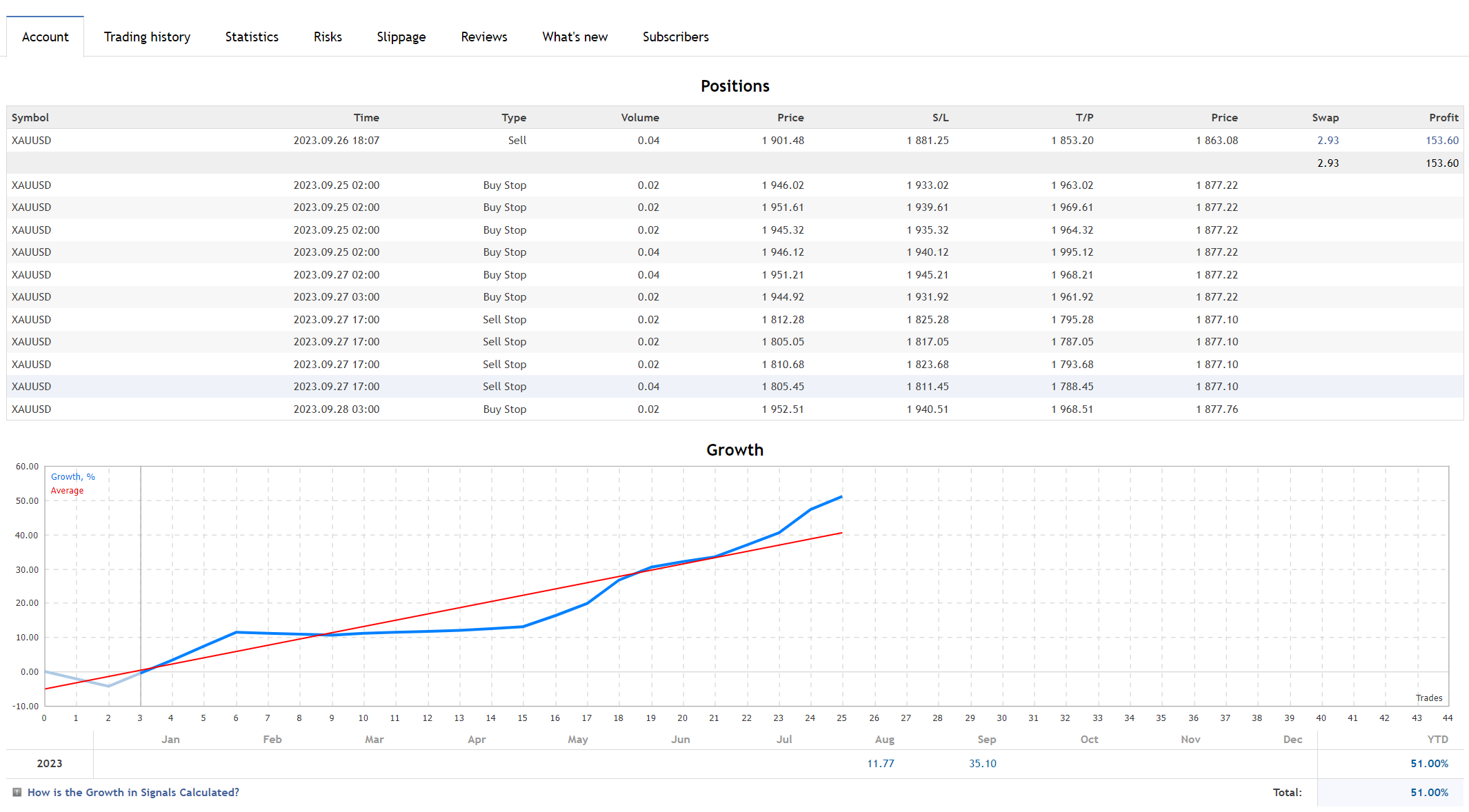The height and width of the screenshot is (812, 1469).
Task: Click the Aug monthly growth 11.77
Action: point(880,764)
